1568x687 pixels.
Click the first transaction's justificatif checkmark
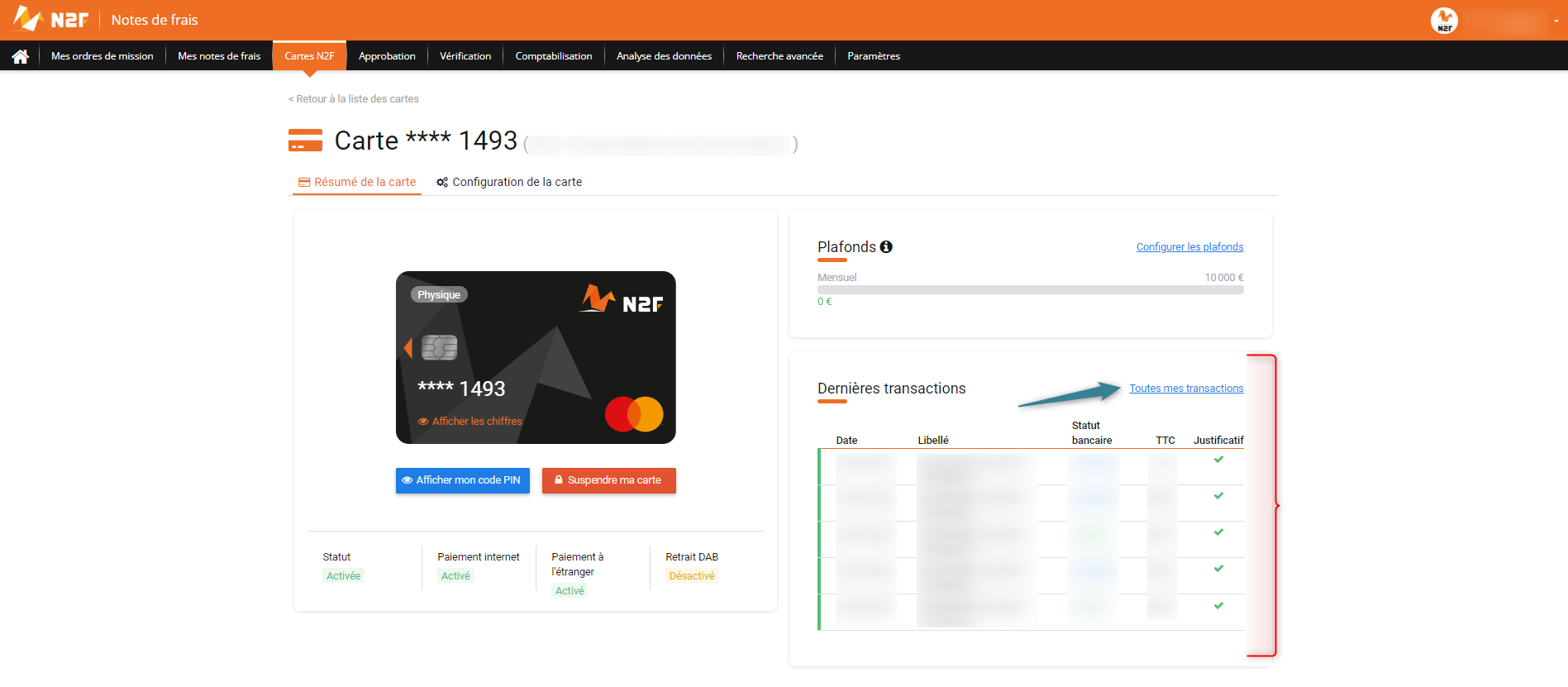[x=1218, y=460]
